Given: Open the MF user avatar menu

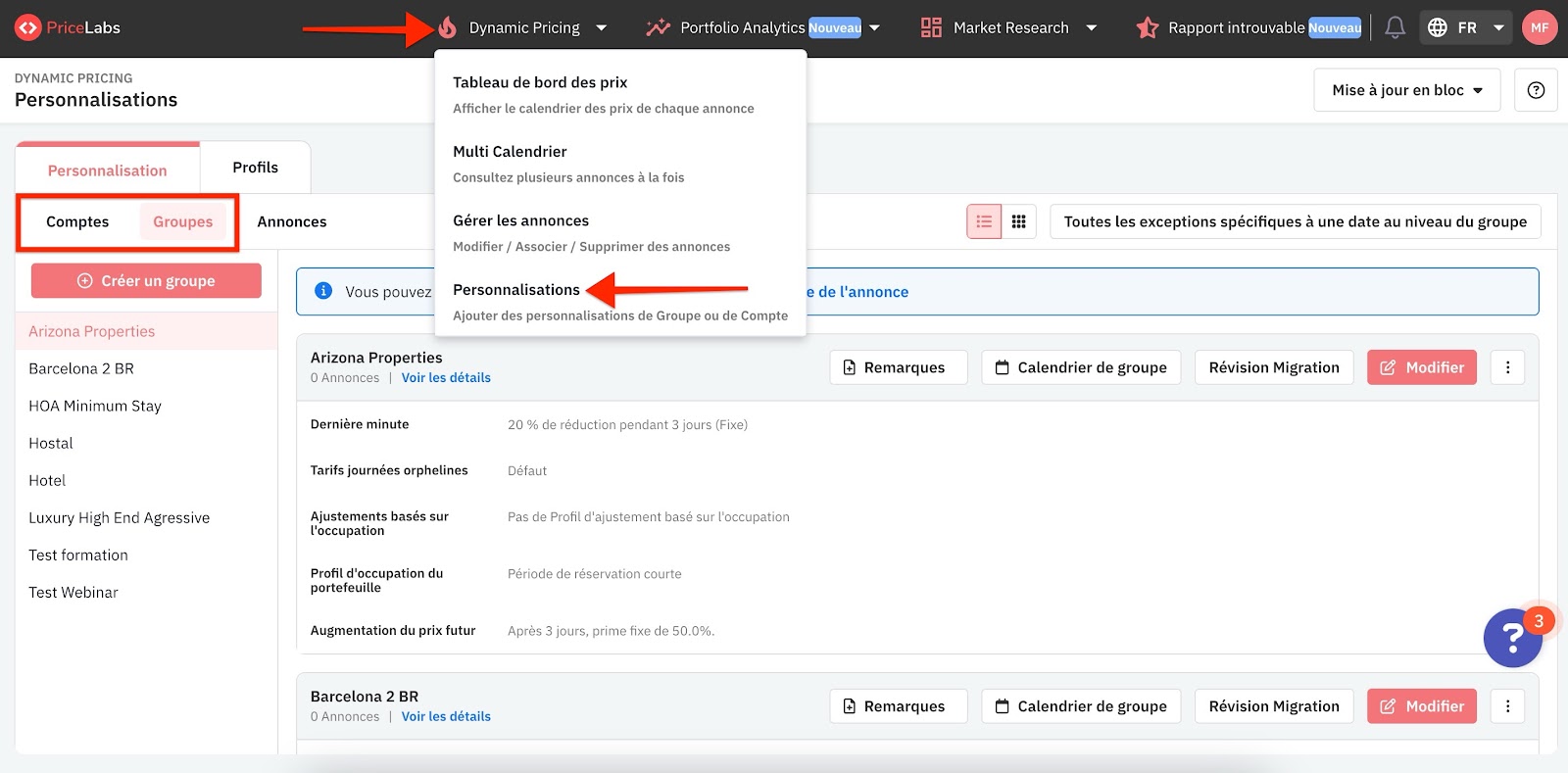Looking at the screenshot, I should tap(1540, 27).
